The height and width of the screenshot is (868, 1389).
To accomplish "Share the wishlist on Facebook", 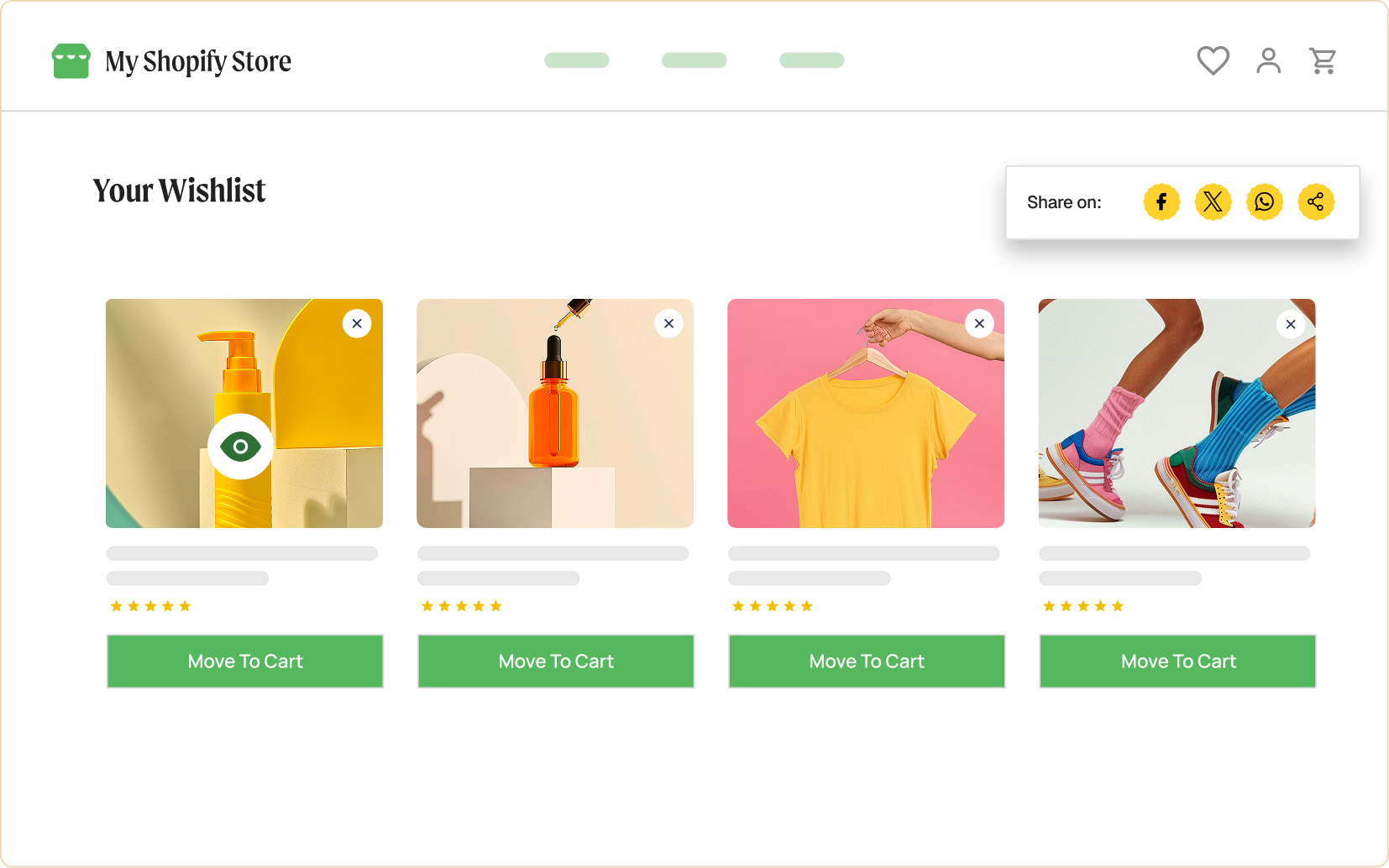I will point(1161,201).
